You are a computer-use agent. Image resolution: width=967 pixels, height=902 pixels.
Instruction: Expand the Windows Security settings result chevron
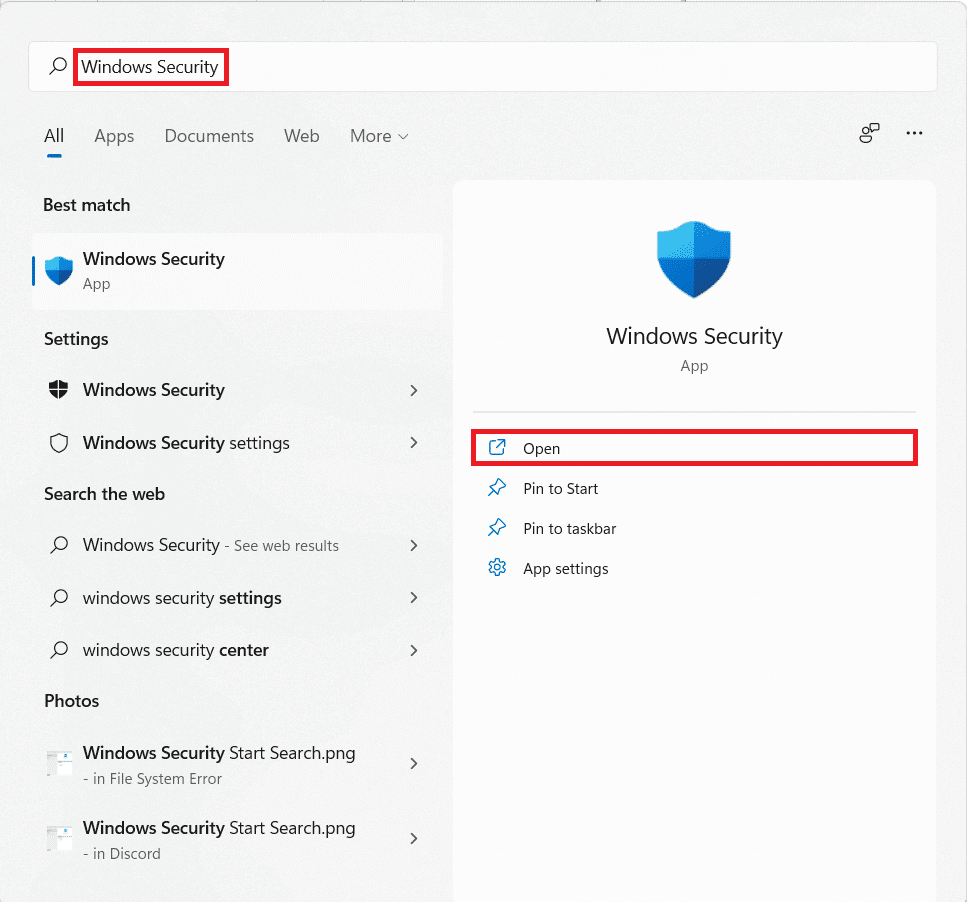(413, 442)
